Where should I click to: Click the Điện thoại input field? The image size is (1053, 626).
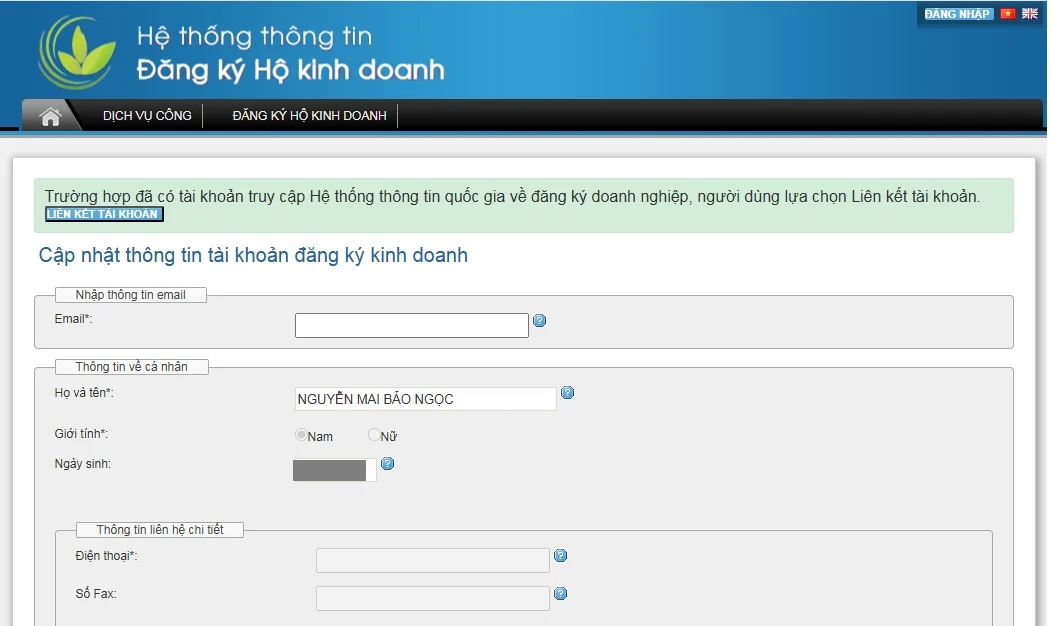[x=432, y=560]
